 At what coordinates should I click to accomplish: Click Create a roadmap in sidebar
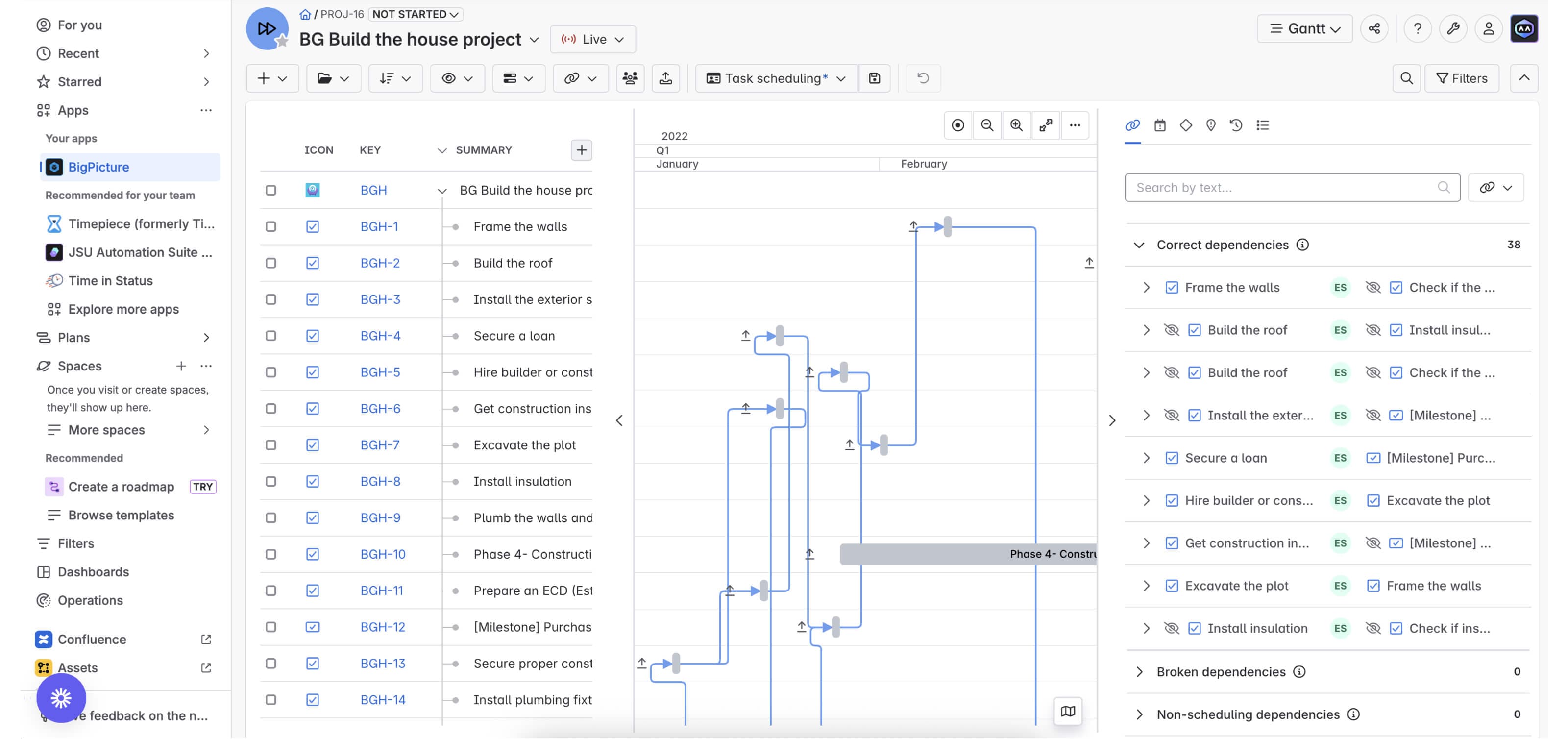pyautogui.click(x=121, y=487)
